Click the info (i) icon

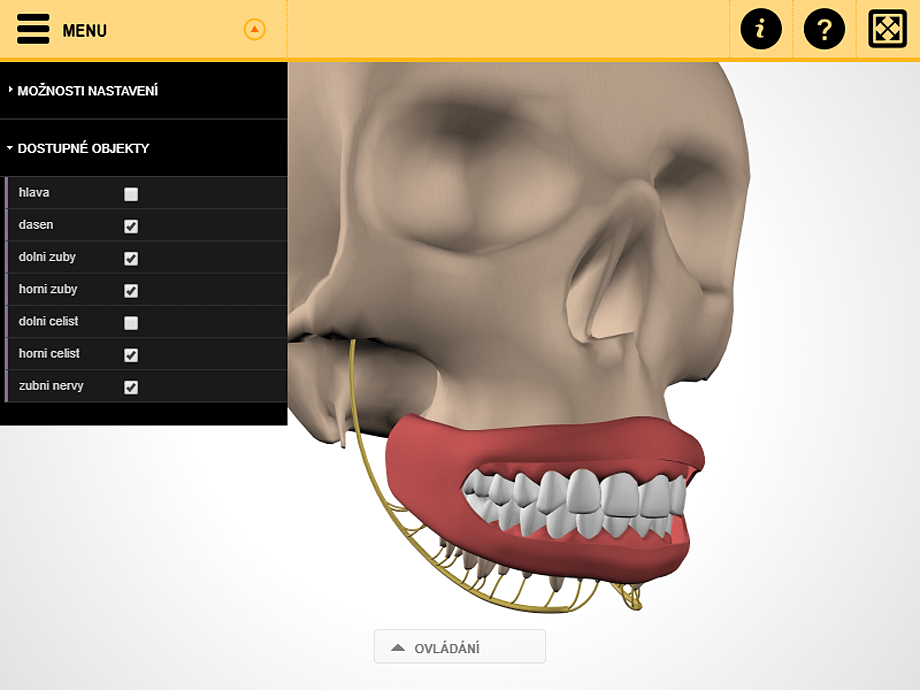[x=761, y=29]
